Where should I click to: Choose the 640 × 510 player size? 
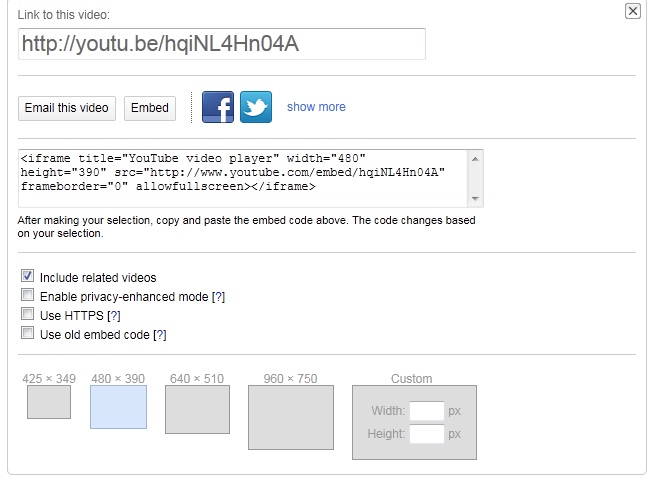(x=197, y=409)
